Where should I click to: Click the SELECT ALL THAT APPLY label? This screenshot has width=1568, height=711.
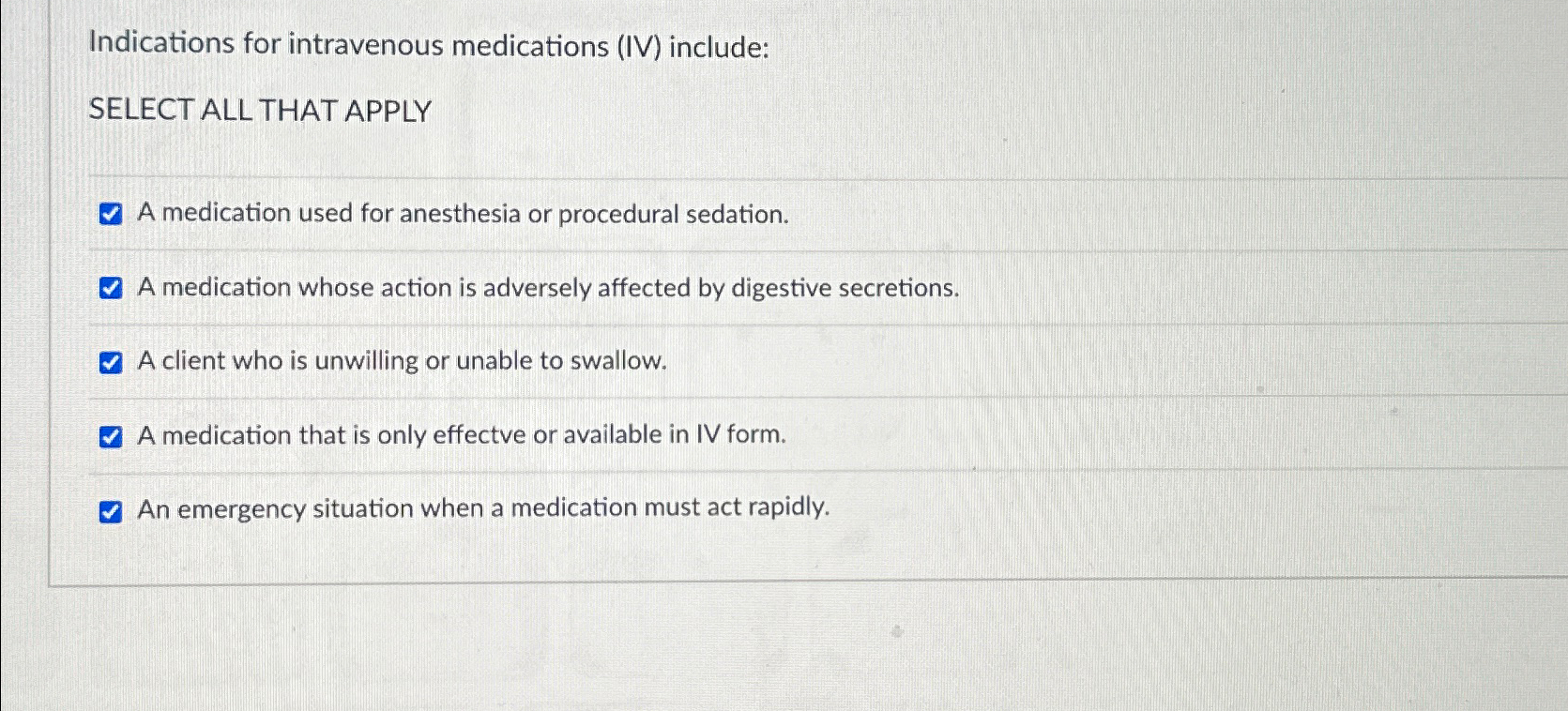click(259, 112)
